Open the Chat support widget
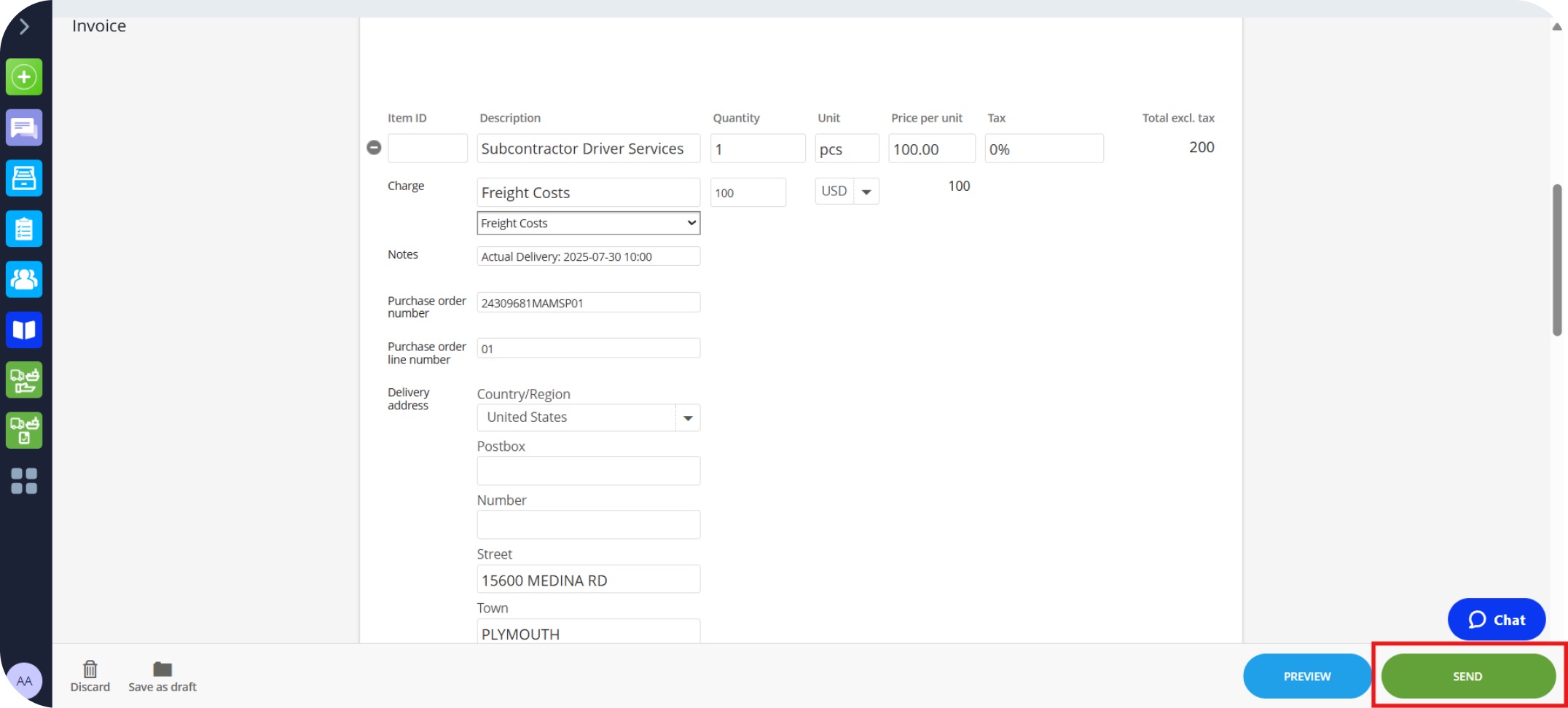Viewport: 1568px width, 708px height. 1496,620
